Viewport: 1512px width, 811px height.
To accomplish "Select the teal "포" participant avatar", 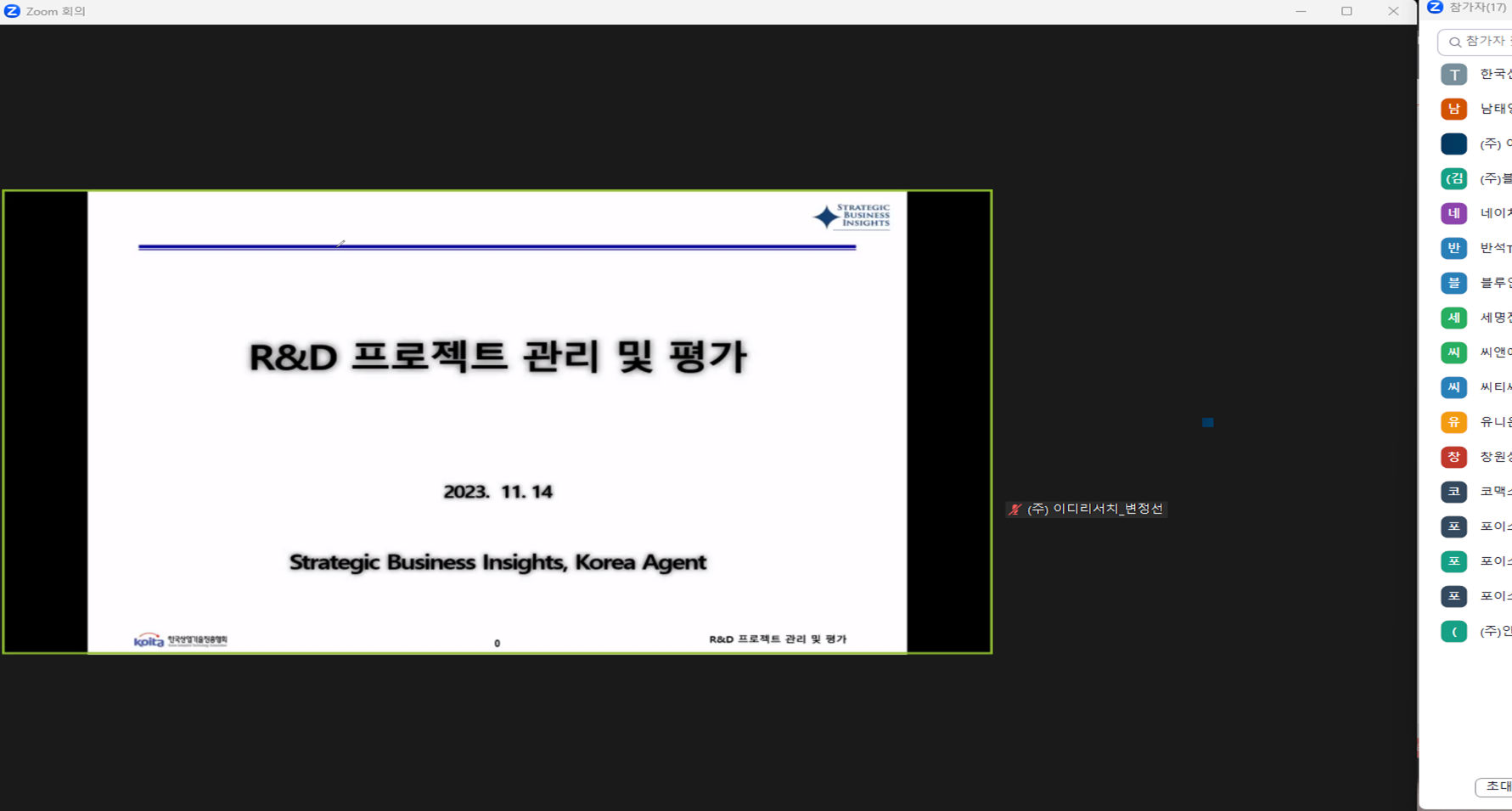I will (1453, 561).
